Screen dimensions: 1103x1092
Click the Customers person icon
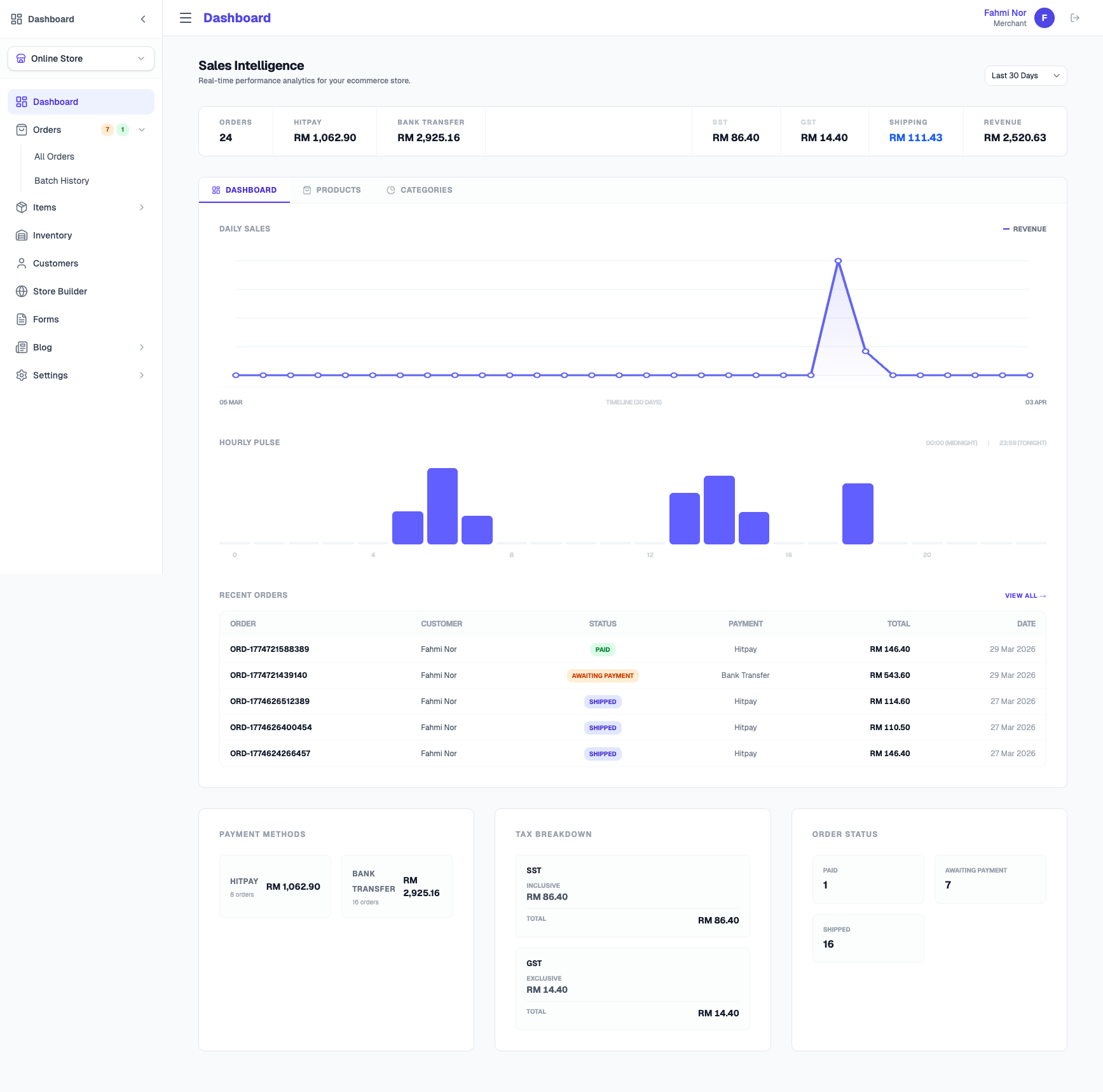(21, 263)
